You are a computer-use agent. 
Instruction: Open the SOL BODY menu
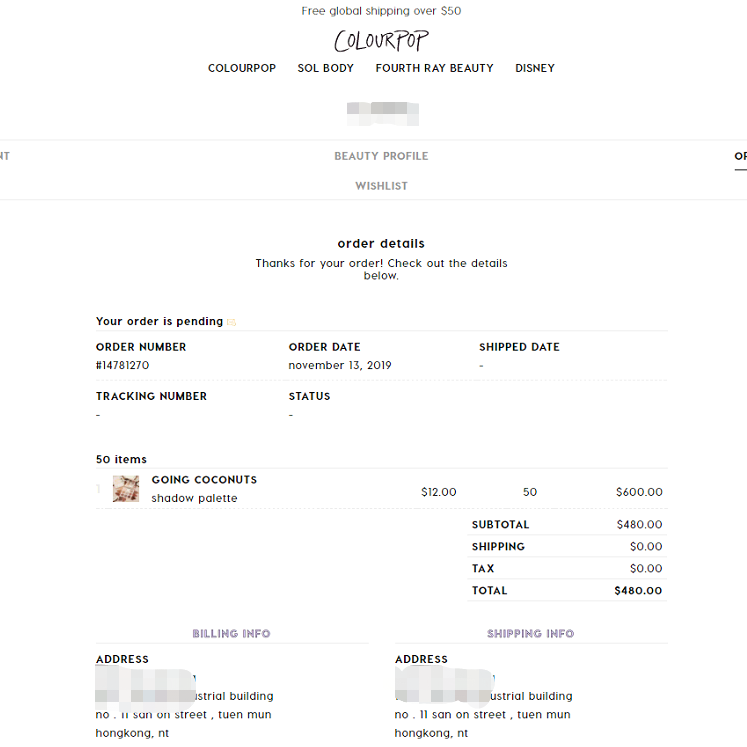[x=326, y=68]
